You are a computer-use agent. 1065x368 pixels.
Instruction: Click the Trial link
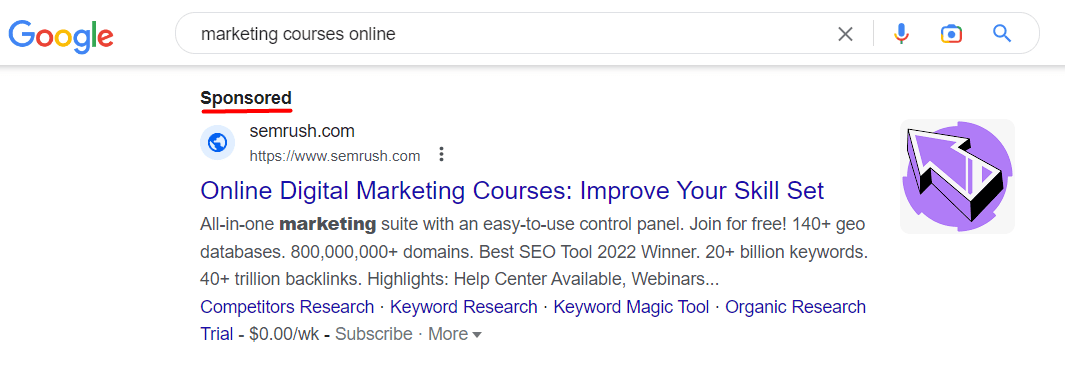click(217, 334)
